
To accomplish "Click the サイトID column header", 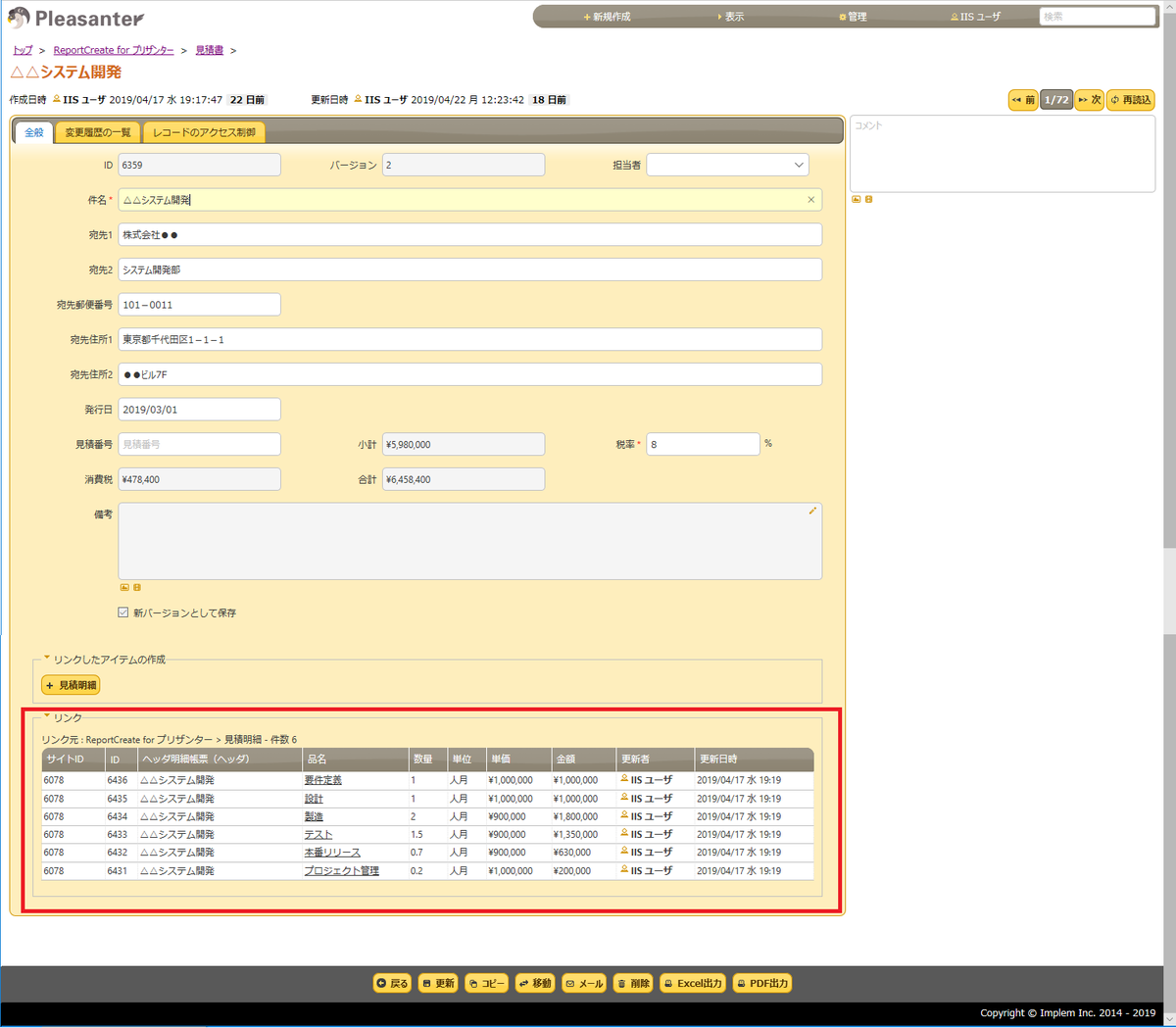I will point(73,759).
